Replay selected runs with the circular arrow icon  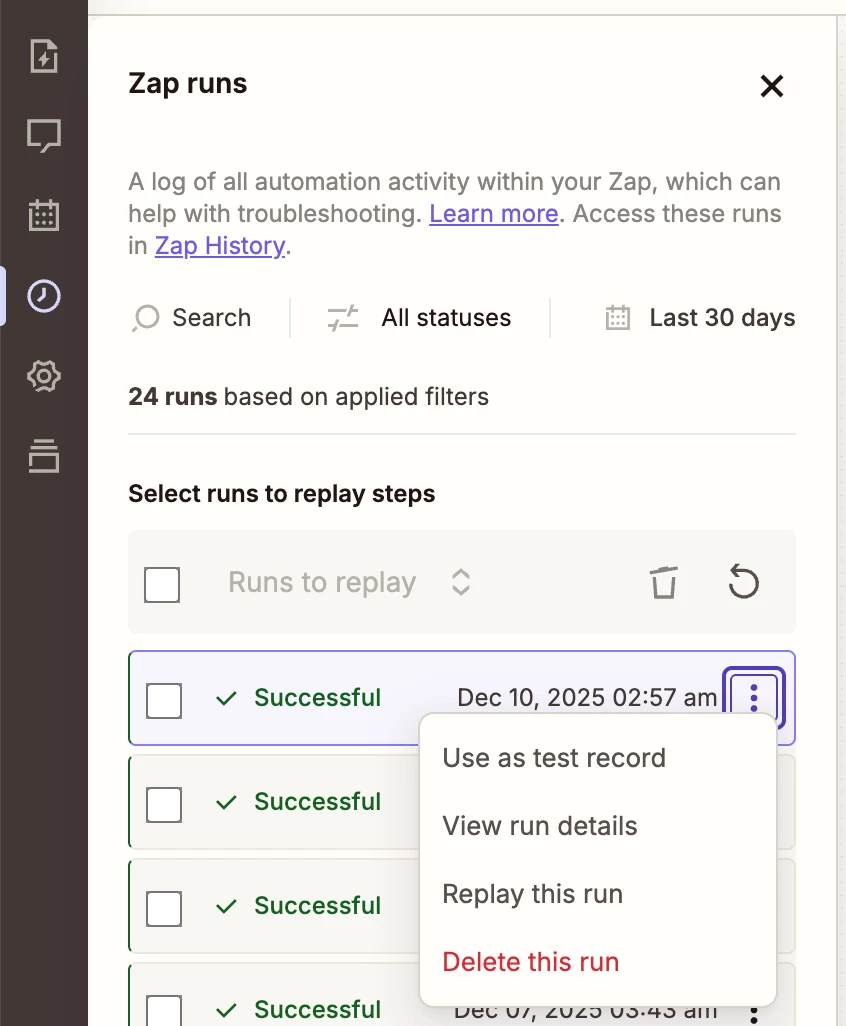pyautogui.click(x=743, y=582)
